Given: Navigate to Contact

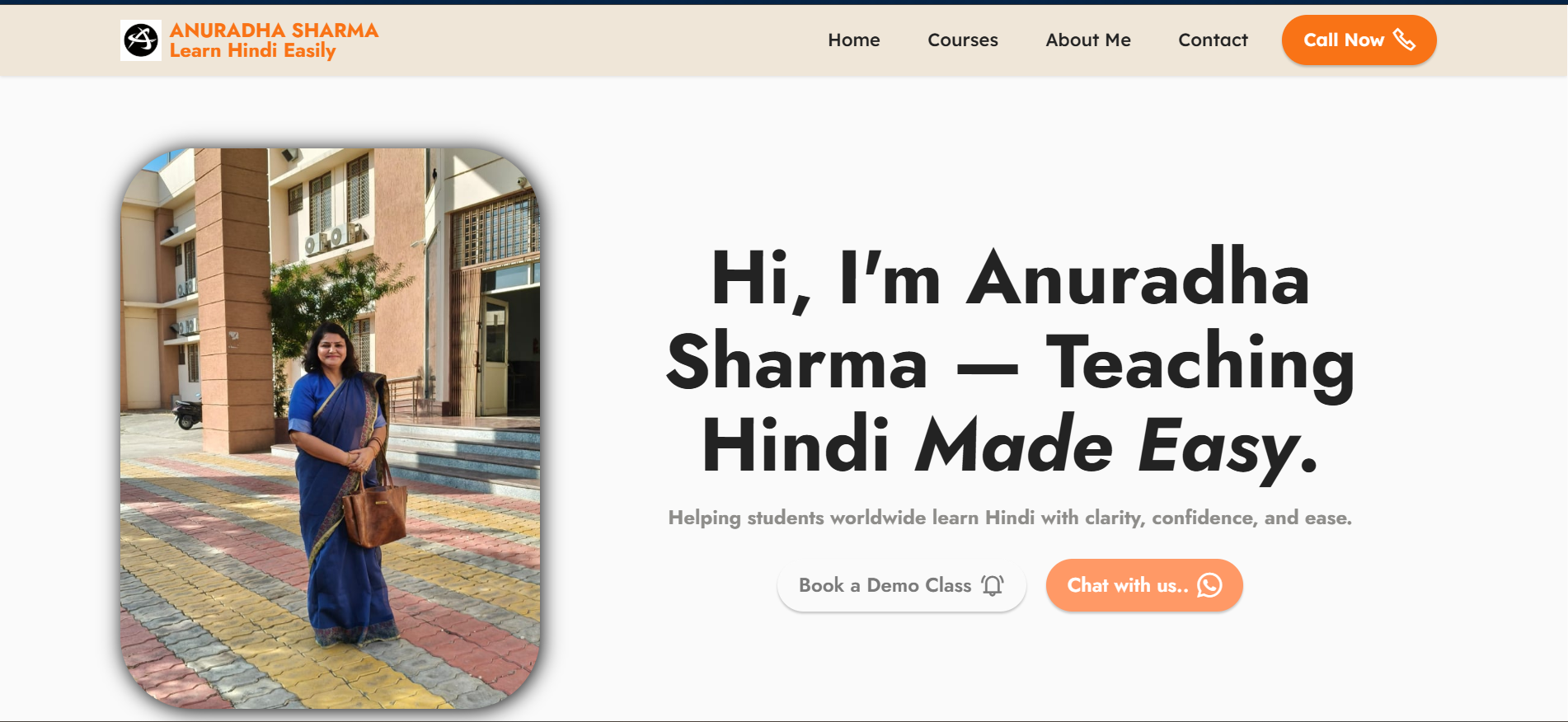Looking at the screenshot, I should click(x=1213, y=40).
